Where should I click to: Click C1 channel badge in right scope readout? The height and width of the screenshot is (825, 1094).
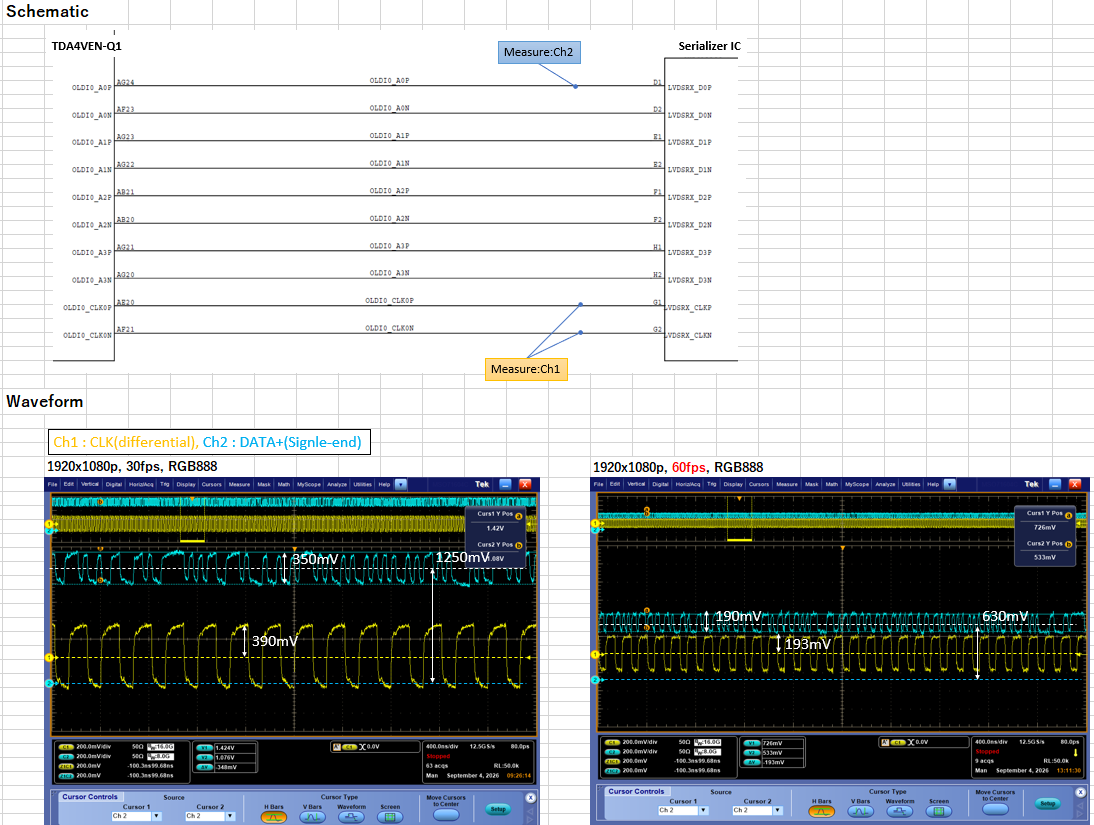[x=612, y=743]
